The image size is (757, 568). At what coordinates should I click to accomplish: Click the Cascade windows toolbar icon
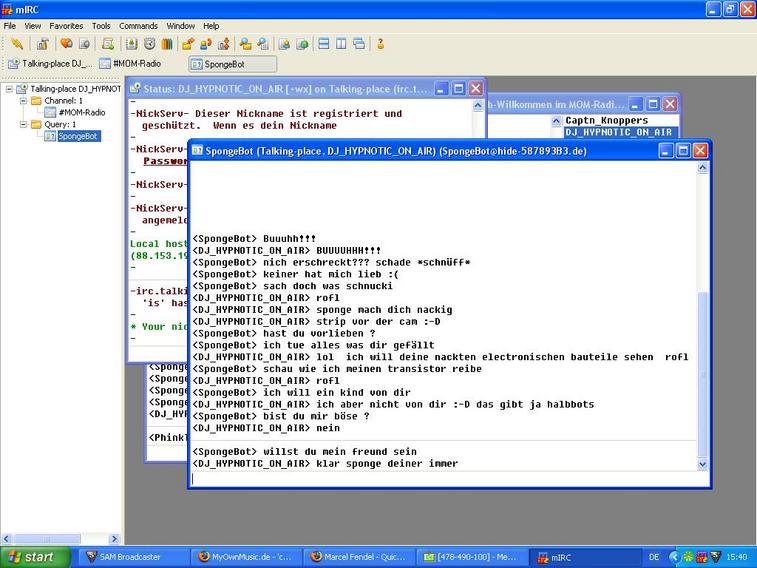[359, 44]
